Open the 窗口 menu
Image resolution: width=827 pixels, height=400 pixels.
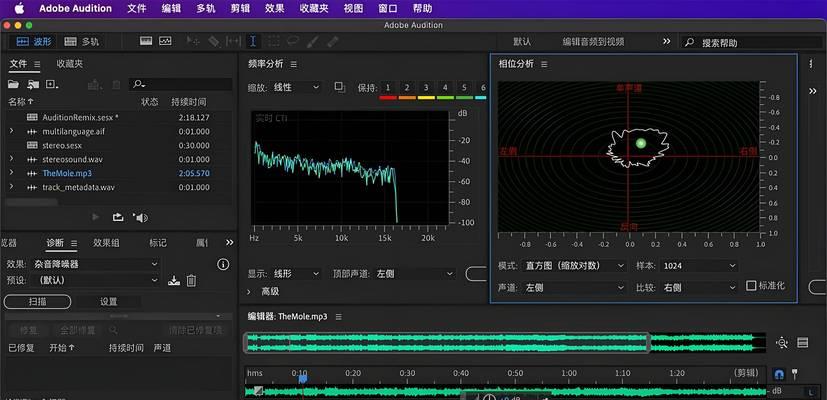point(388,8)
